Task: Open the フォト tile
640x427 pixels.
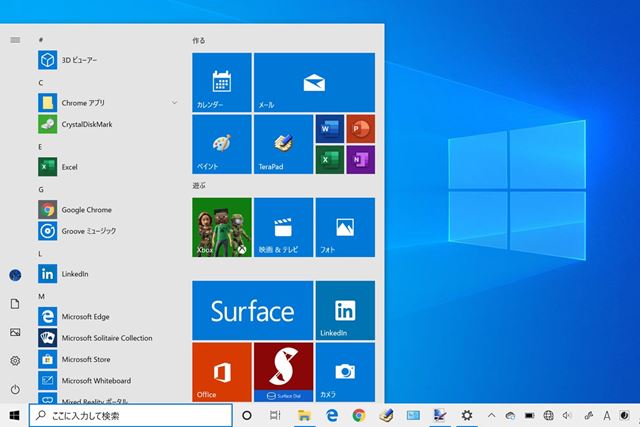Action: pyautogui.click(x=345, y=227)
